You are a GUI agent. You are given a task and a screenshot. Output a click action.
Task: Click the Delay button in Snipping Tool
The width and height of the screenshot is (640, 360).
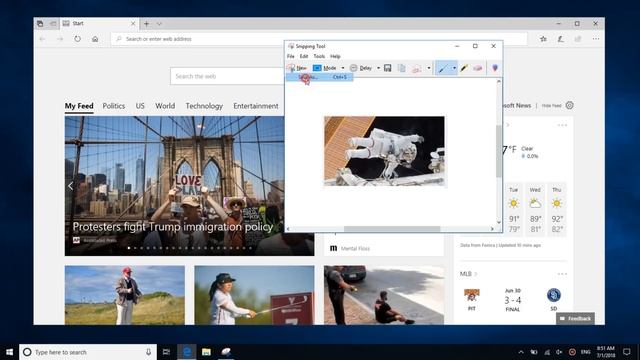361,68
